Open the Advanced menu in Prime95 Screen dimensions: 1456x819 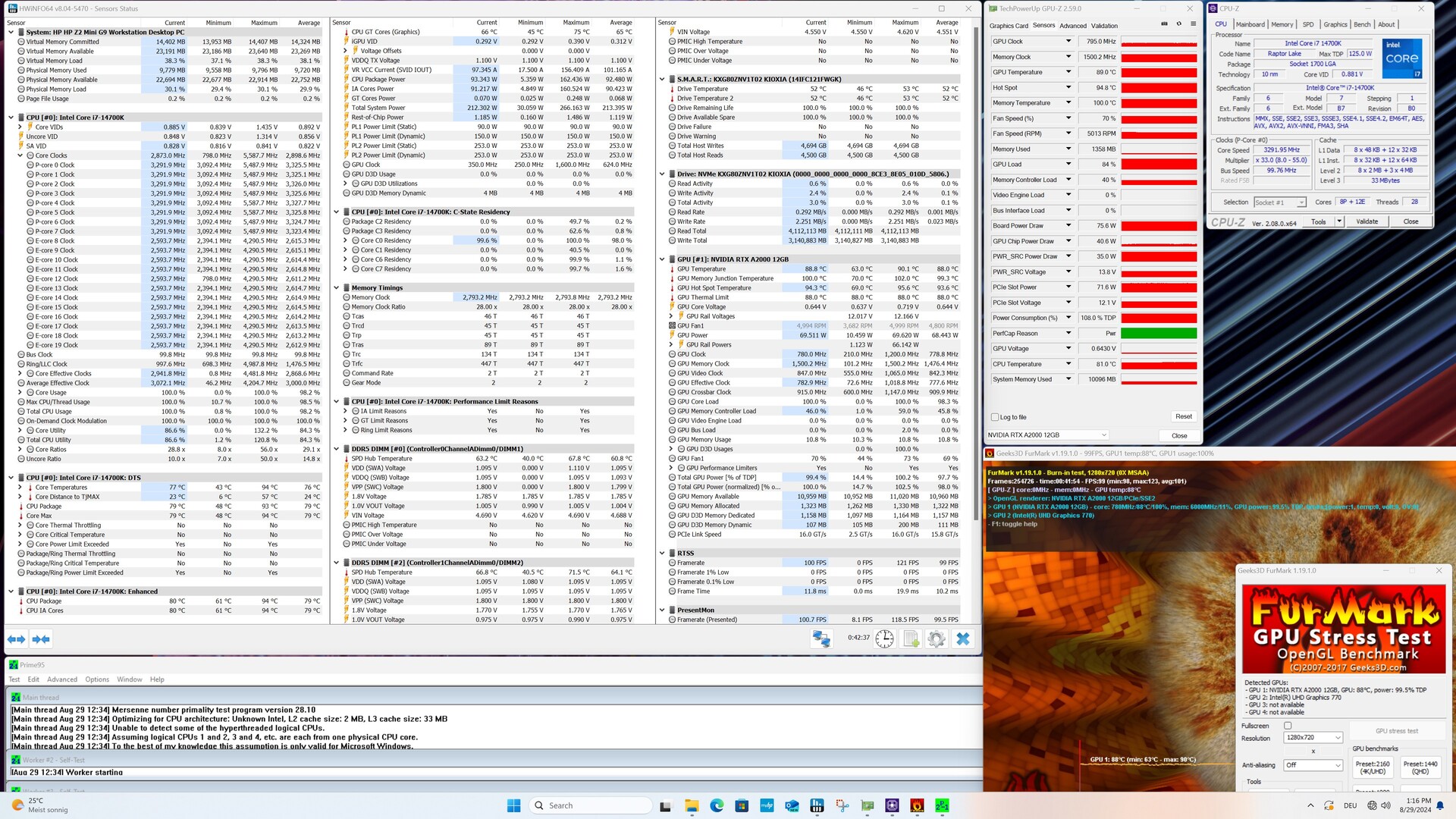pyautogui.click(x=61, y=679)
